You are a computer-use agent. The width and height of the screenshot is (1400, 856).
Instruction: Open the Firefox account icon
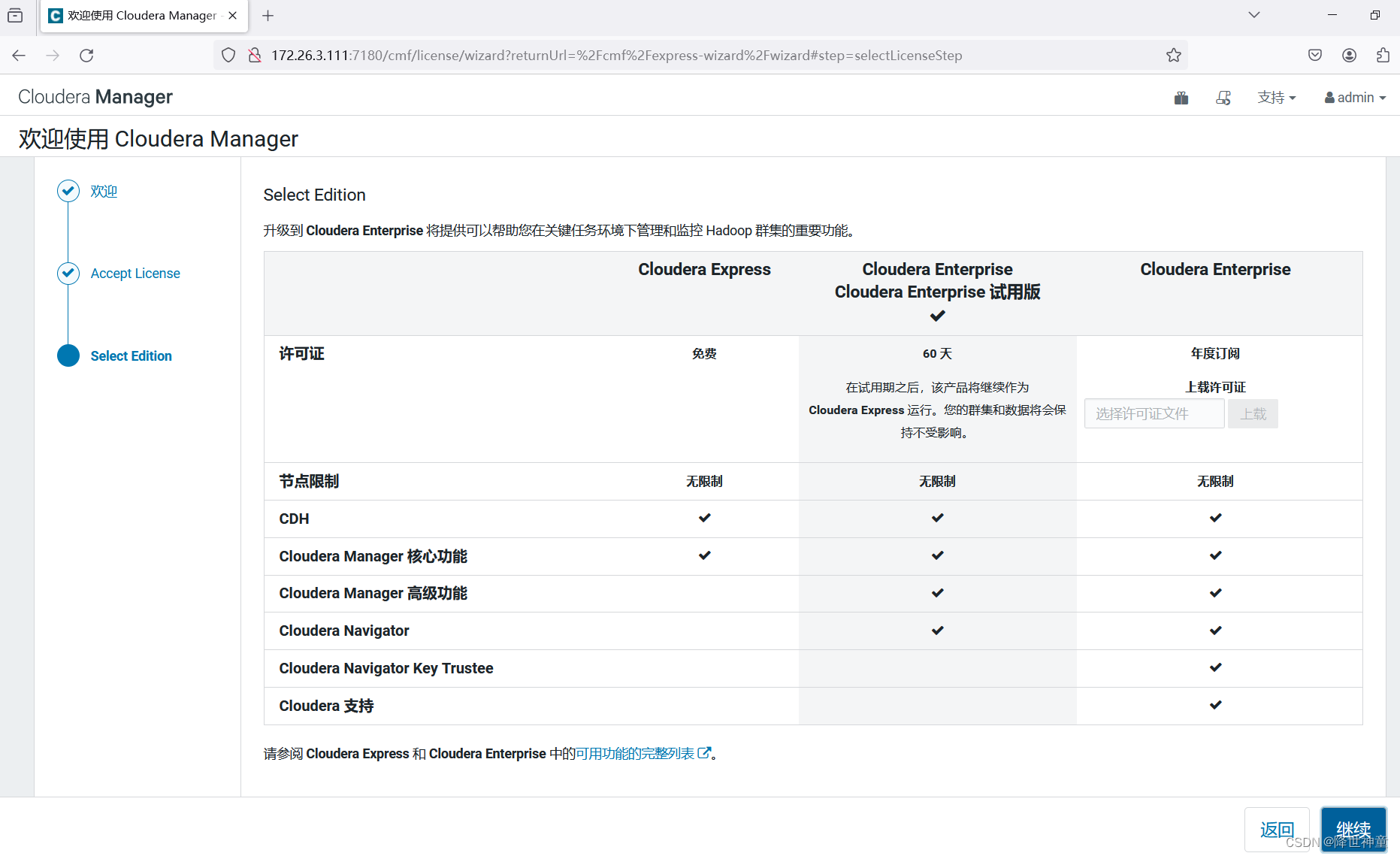(1350, 55)
